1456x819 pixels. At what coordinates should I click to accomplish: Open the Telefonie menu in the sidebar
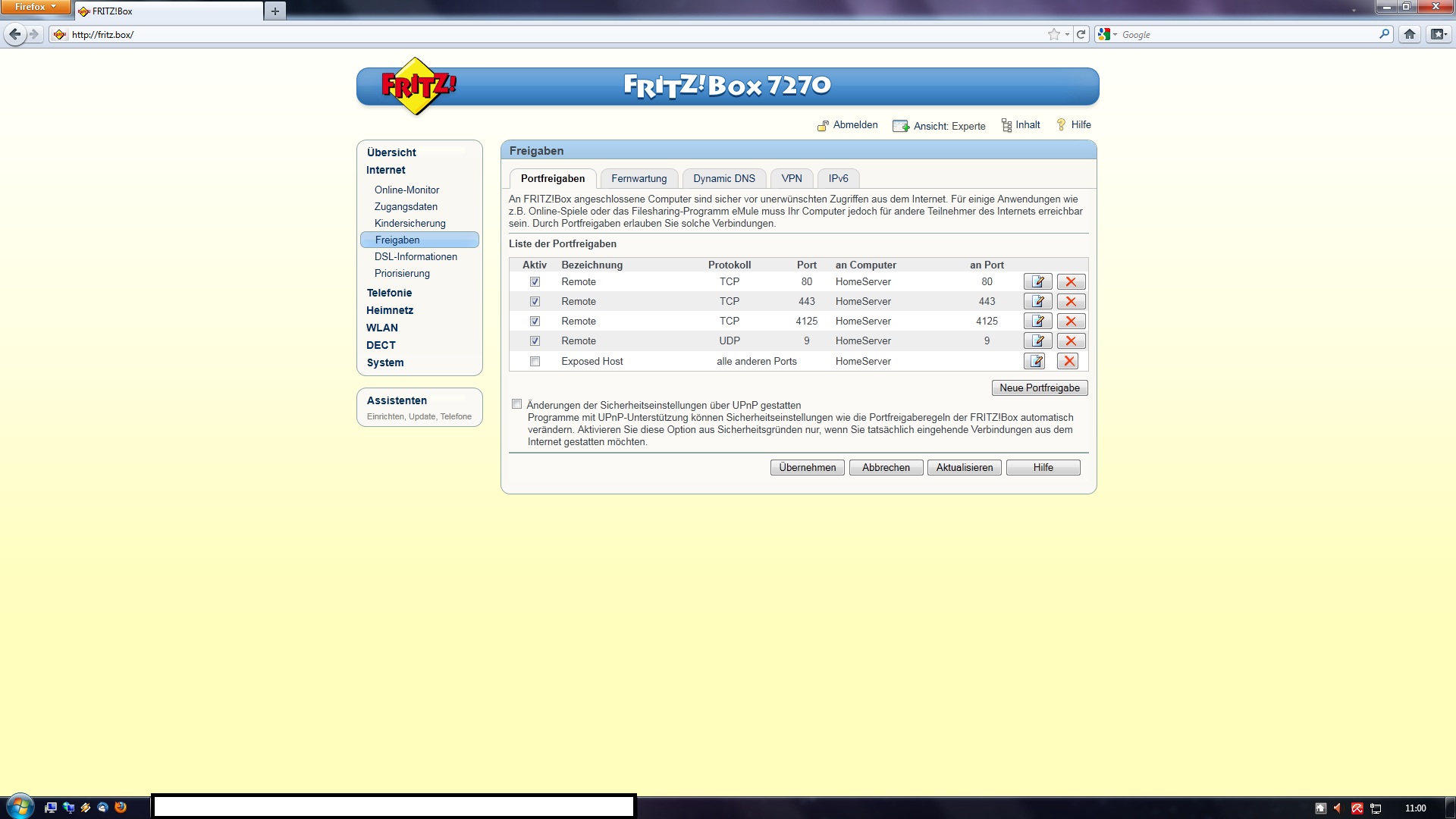[x=389, y=293]
